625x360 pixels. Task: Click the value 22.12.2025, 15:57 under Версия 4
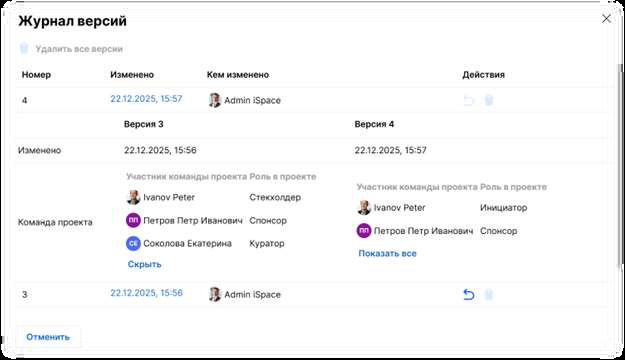point(391,150)
